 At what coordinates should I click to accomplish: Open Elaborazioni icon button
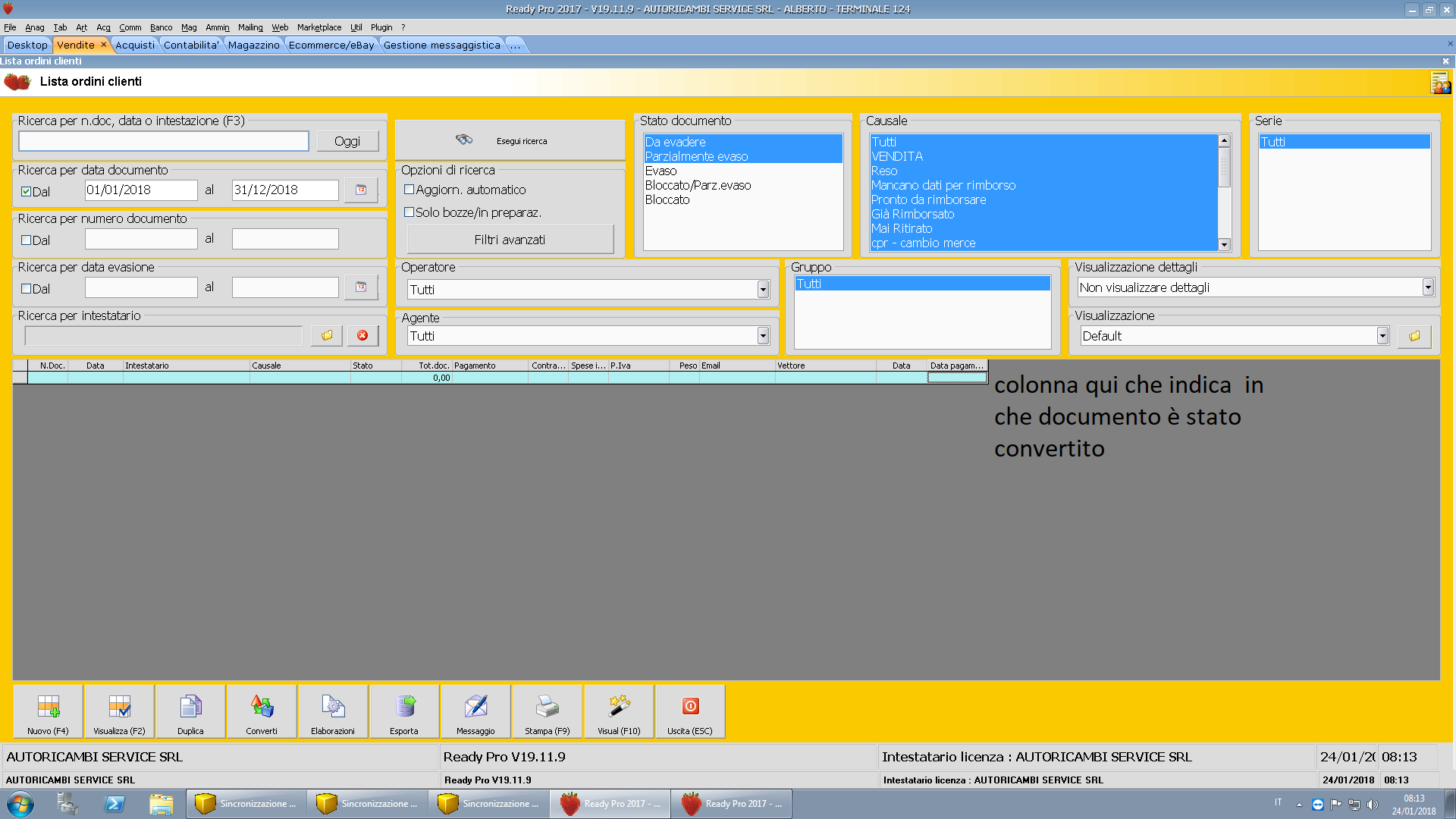pos(333,711)
